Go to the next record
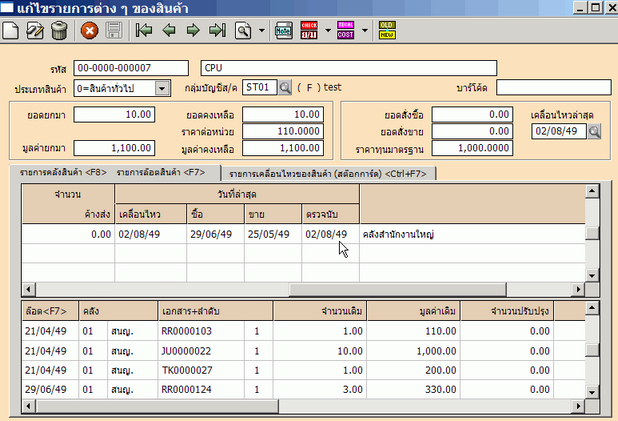This screenshot has height=421, width=618. [x=191, y=31]
